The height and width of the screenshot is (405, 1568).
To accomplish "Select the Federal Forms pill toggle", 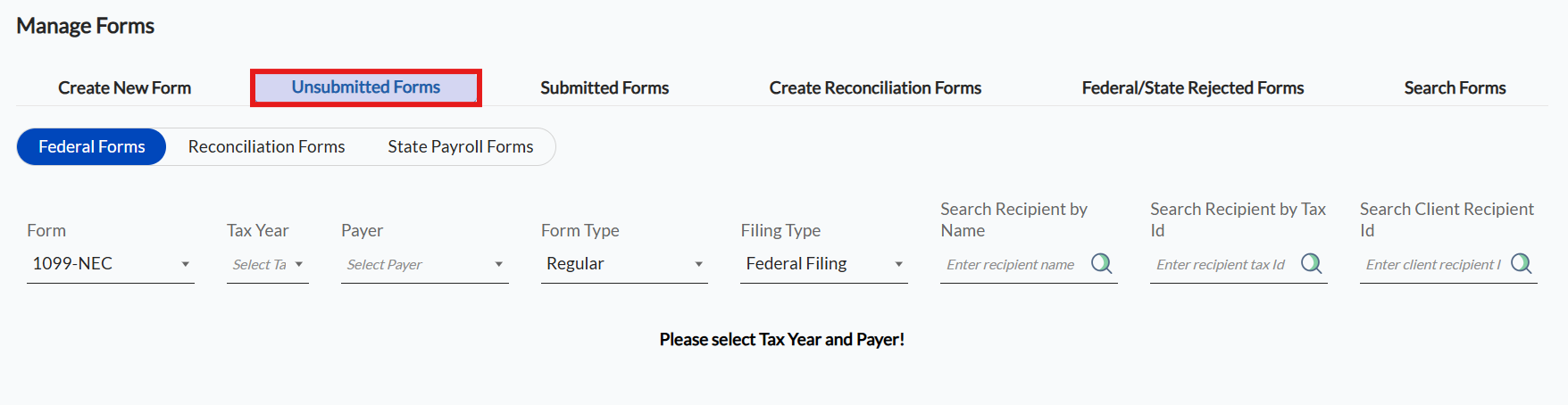I will 91,146.
